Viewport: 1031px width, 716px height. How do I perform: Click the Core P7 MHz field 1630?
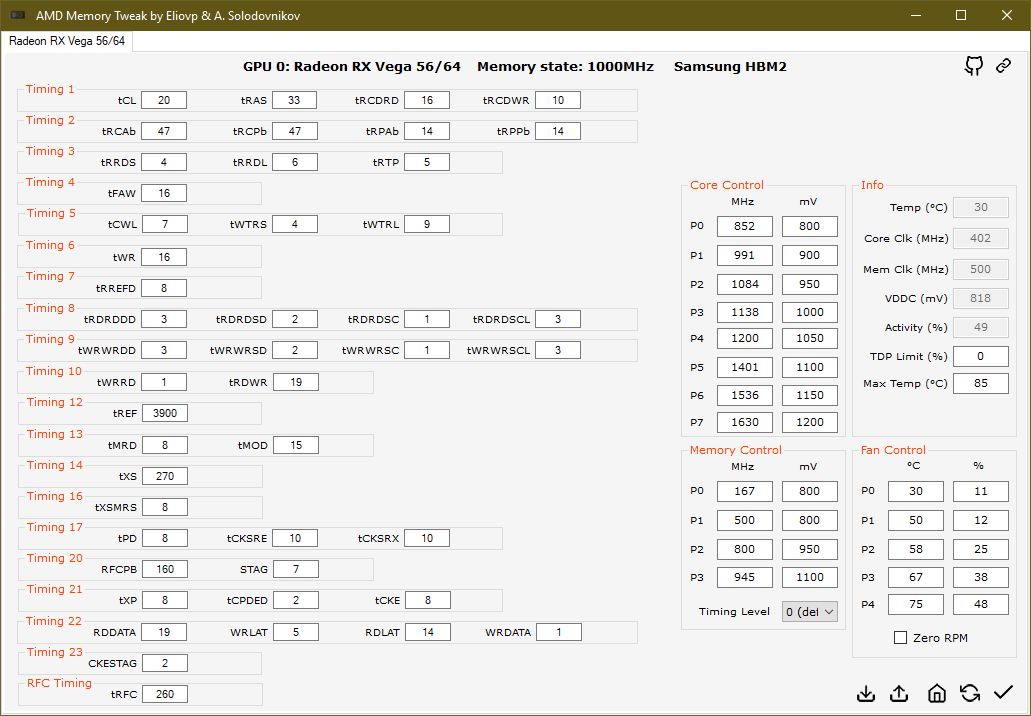744,422
